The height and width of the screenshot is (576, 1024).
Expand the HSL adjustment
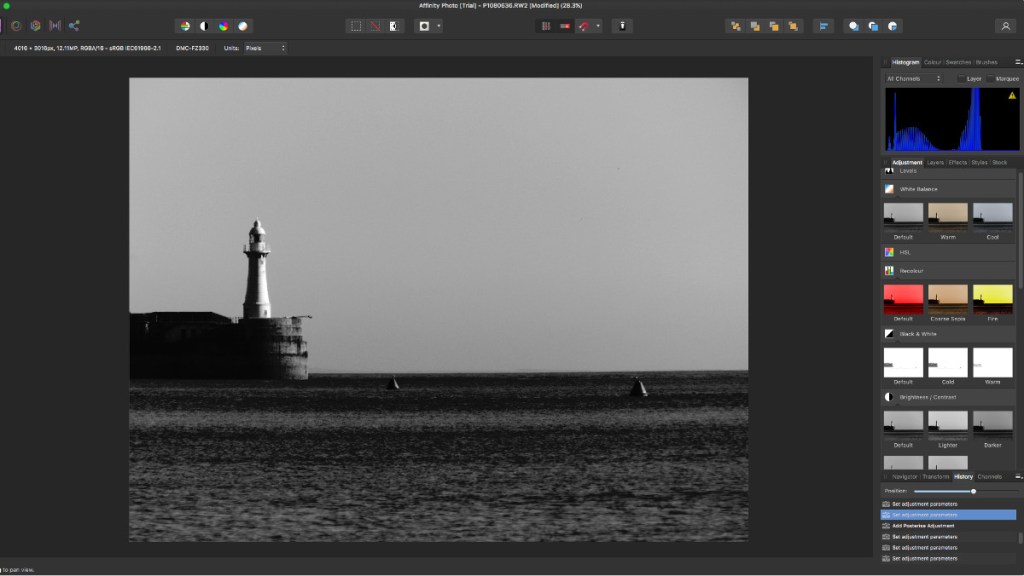click(904, 252)
